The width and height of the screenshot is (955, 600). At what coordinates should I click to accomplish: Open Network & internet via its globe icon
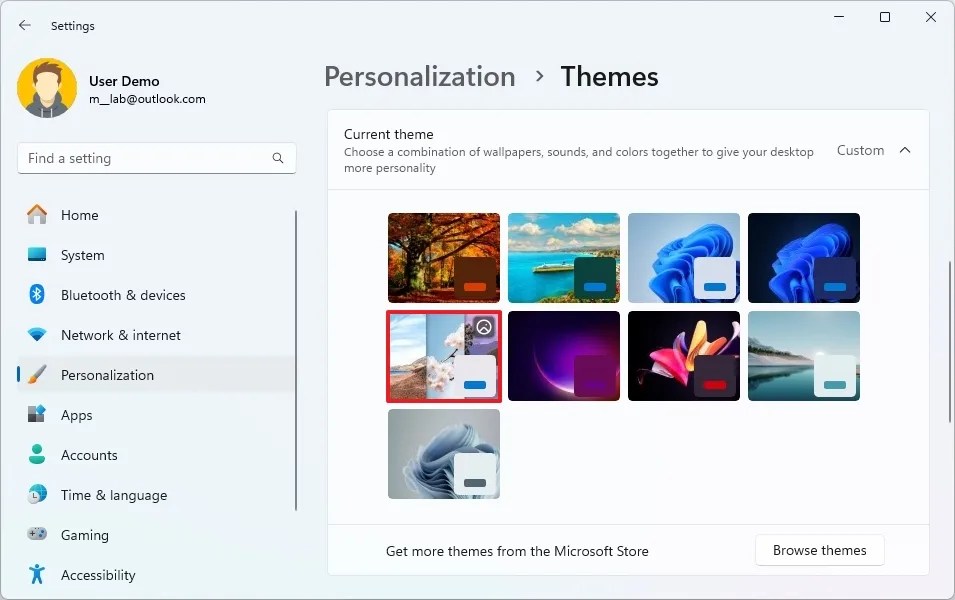click(35, 335)
